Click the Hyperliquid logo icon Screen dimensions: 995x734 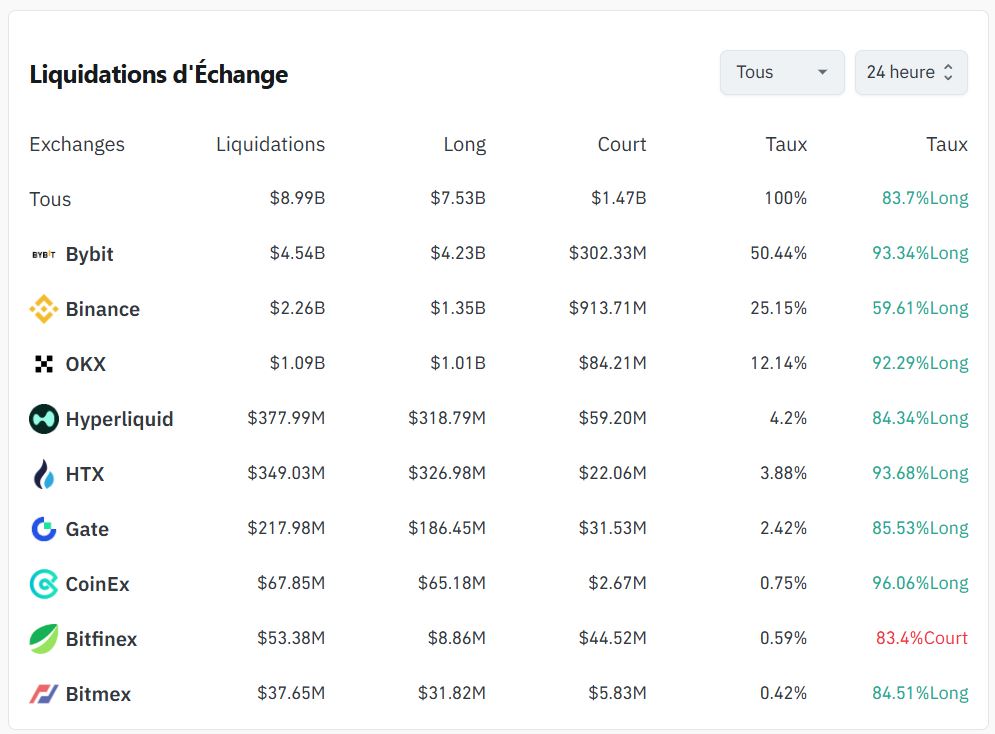click(x=44, y=420)
